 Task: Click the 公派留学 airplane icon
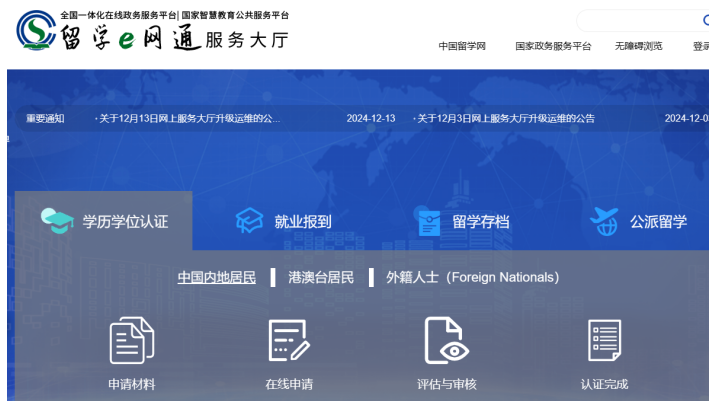coord(604,221)
